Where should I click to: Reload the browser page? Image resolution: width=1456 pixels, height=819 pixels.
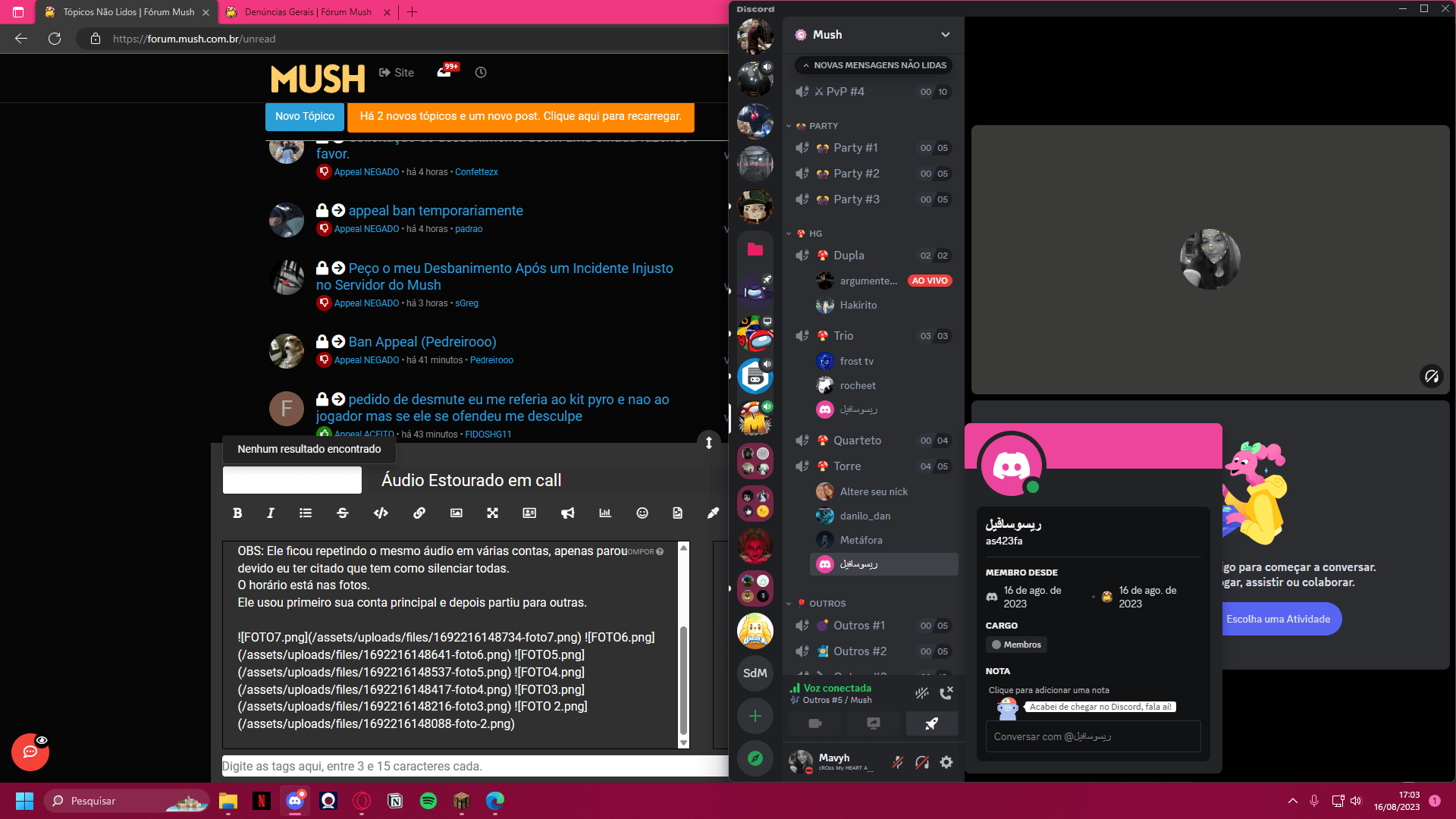pos(55,39)
